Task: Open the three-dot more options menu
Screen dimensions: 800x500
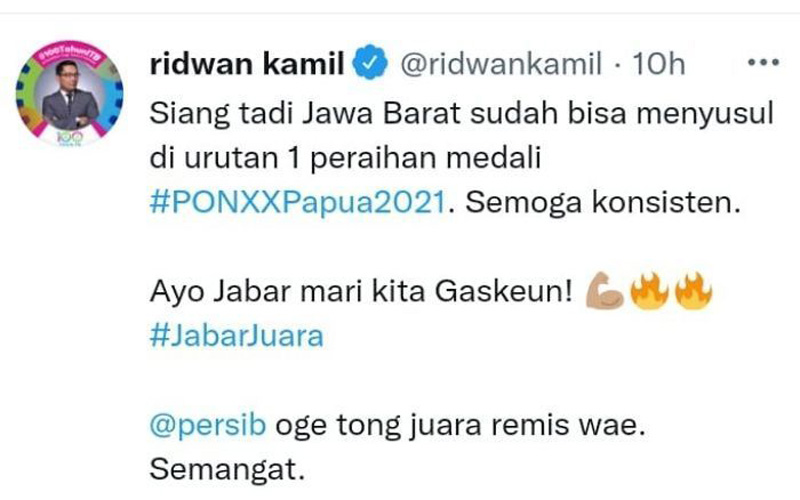Action: coord(764,62)
